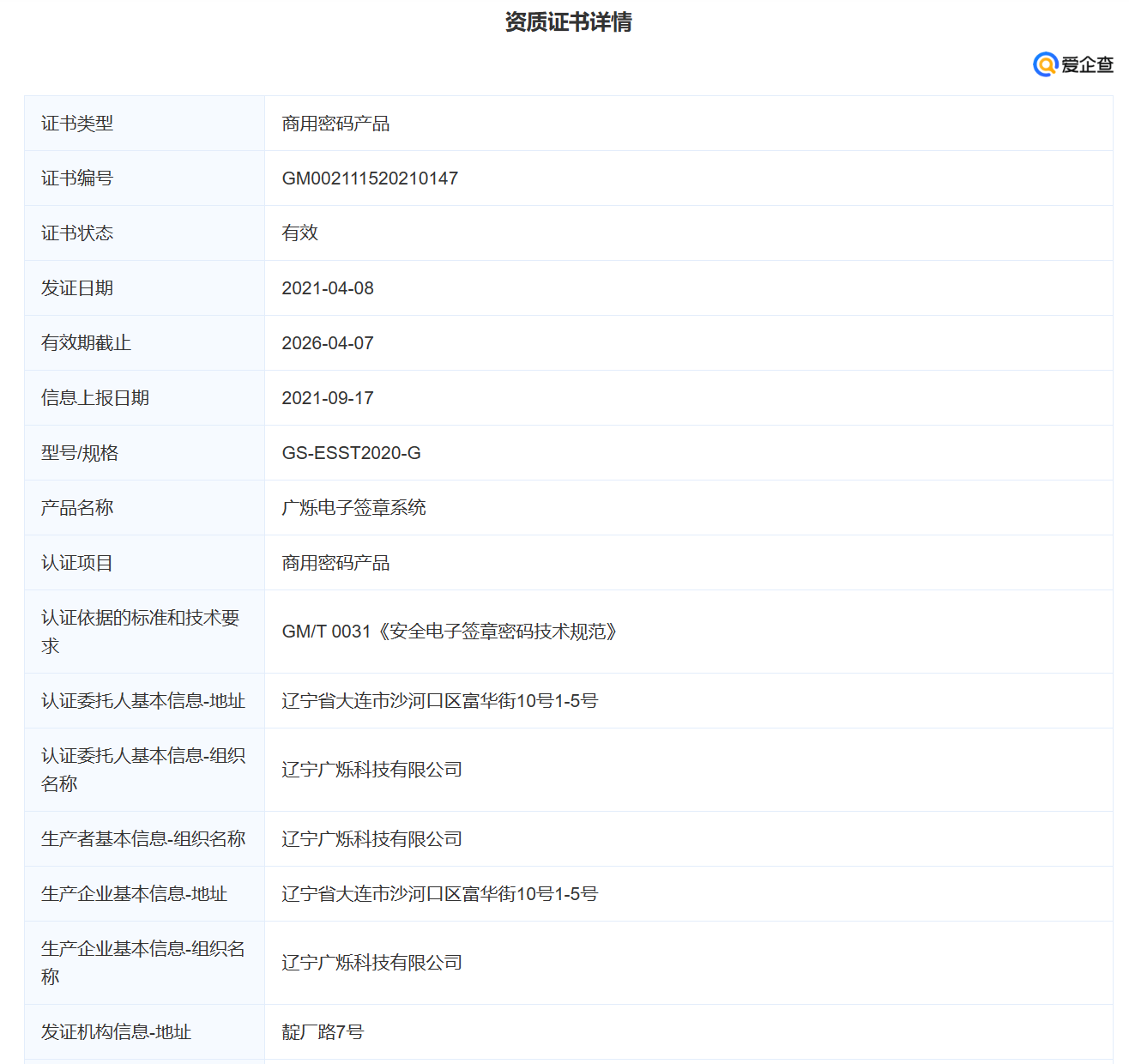Click the 发证日期 label
Image resolution: width=1129 pixels, height=1064 pixels.
point(77,288)
